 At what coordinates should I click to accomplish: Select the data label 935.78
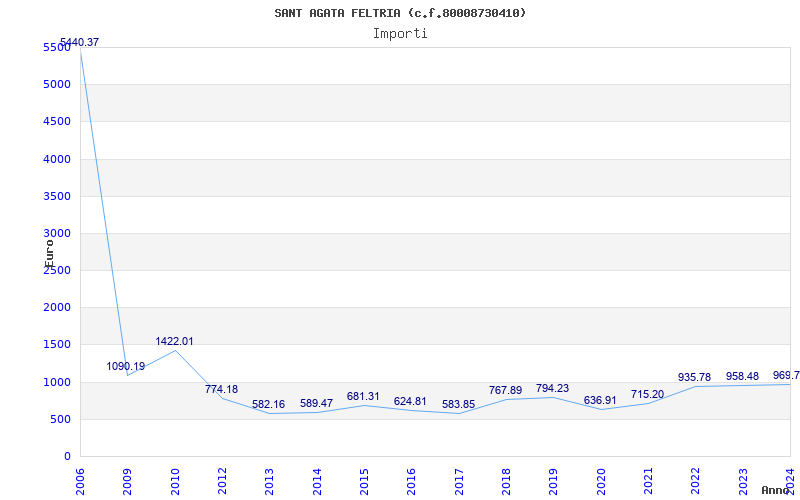point(694,378)
